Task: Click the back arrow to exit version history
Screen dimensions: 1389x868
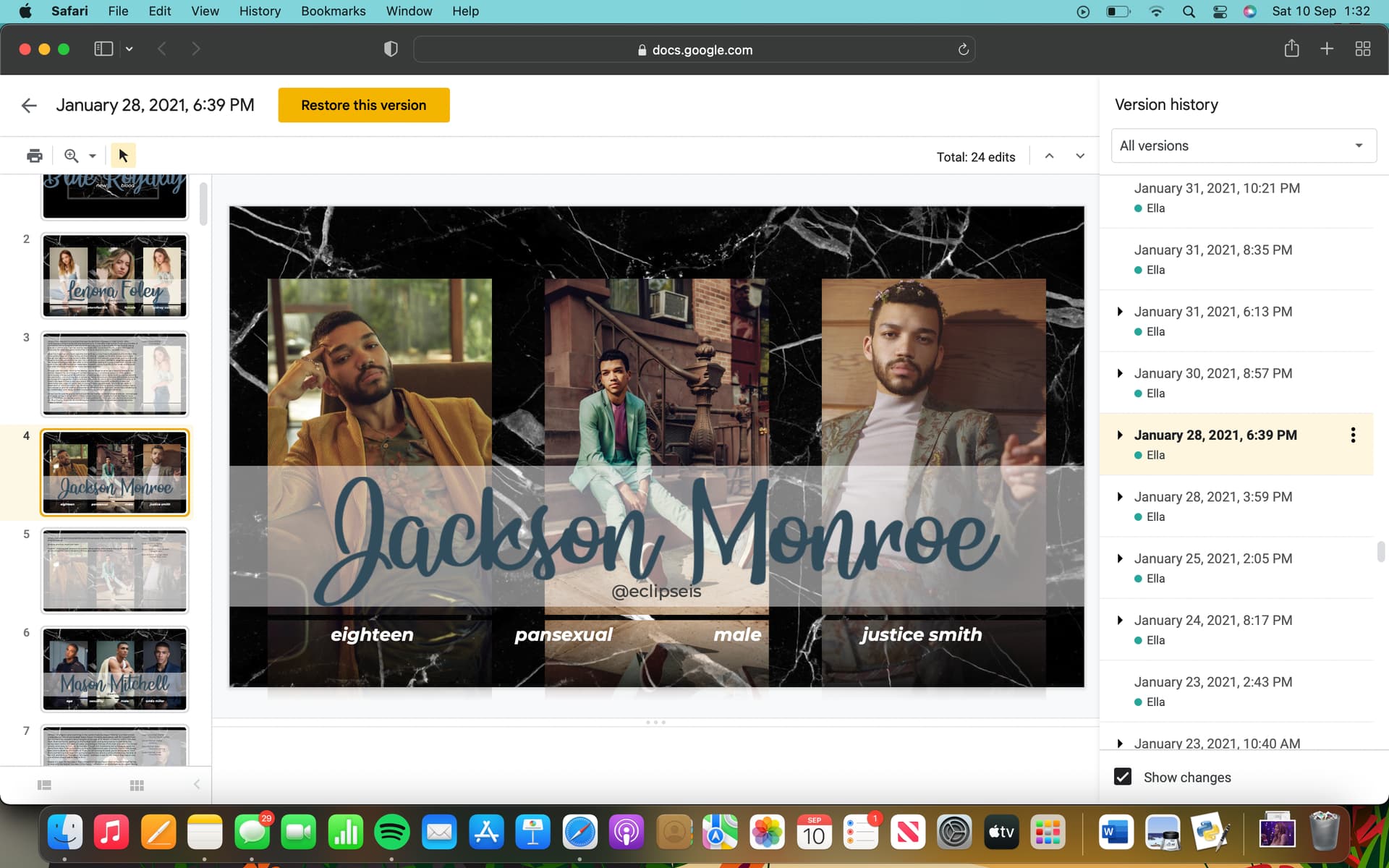Action: [29, 106]
